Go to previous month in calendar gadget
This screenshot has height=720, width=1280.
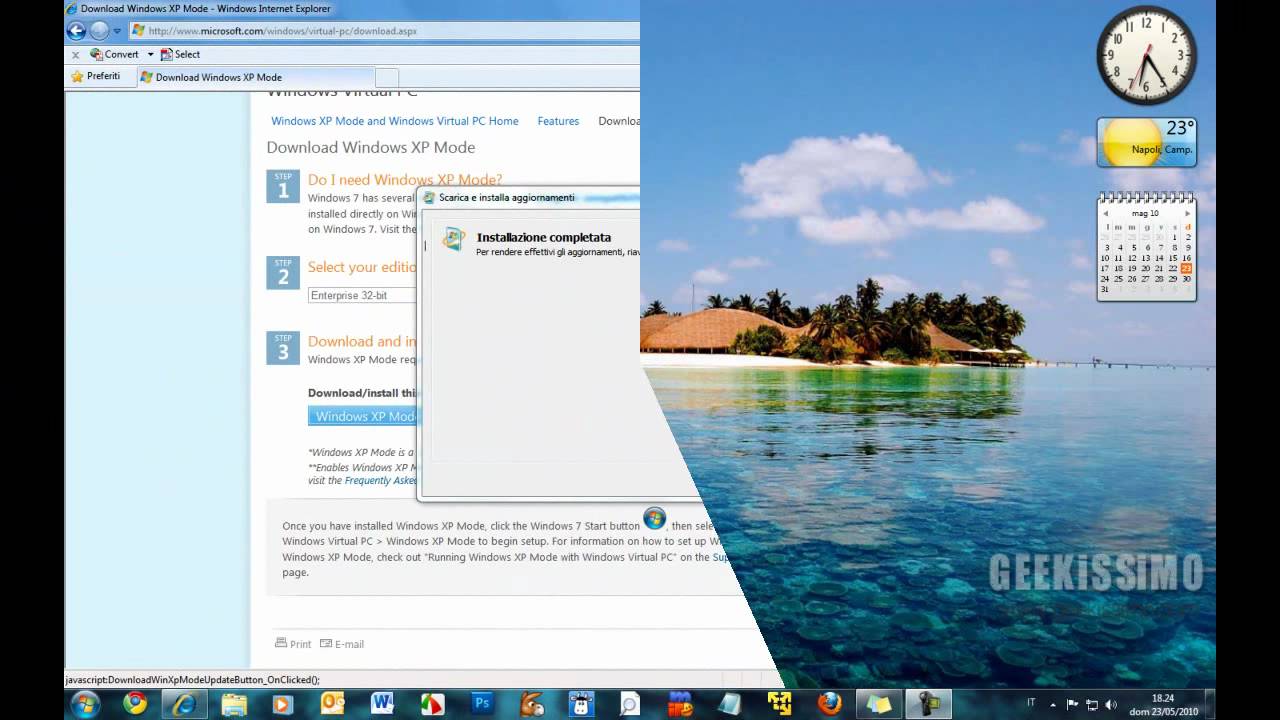1106,213
